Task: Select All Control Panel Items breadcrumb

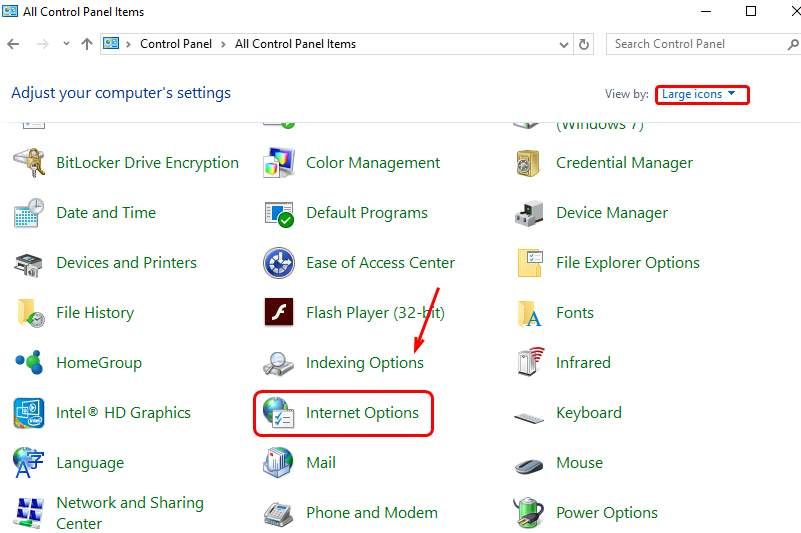Action: point(295,44)
